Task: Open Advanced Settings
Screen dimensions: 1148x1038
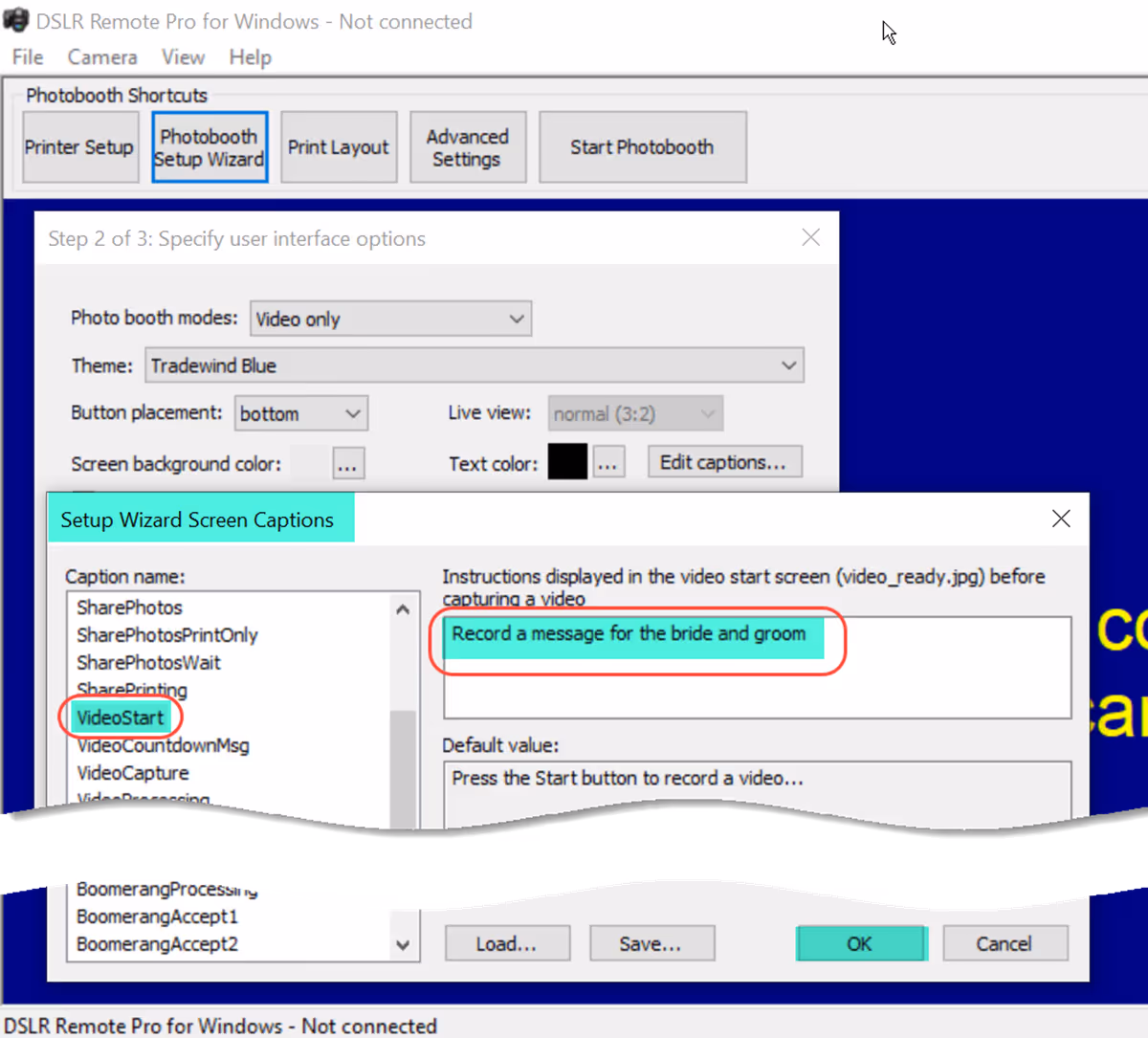Action: click(468, 147)
